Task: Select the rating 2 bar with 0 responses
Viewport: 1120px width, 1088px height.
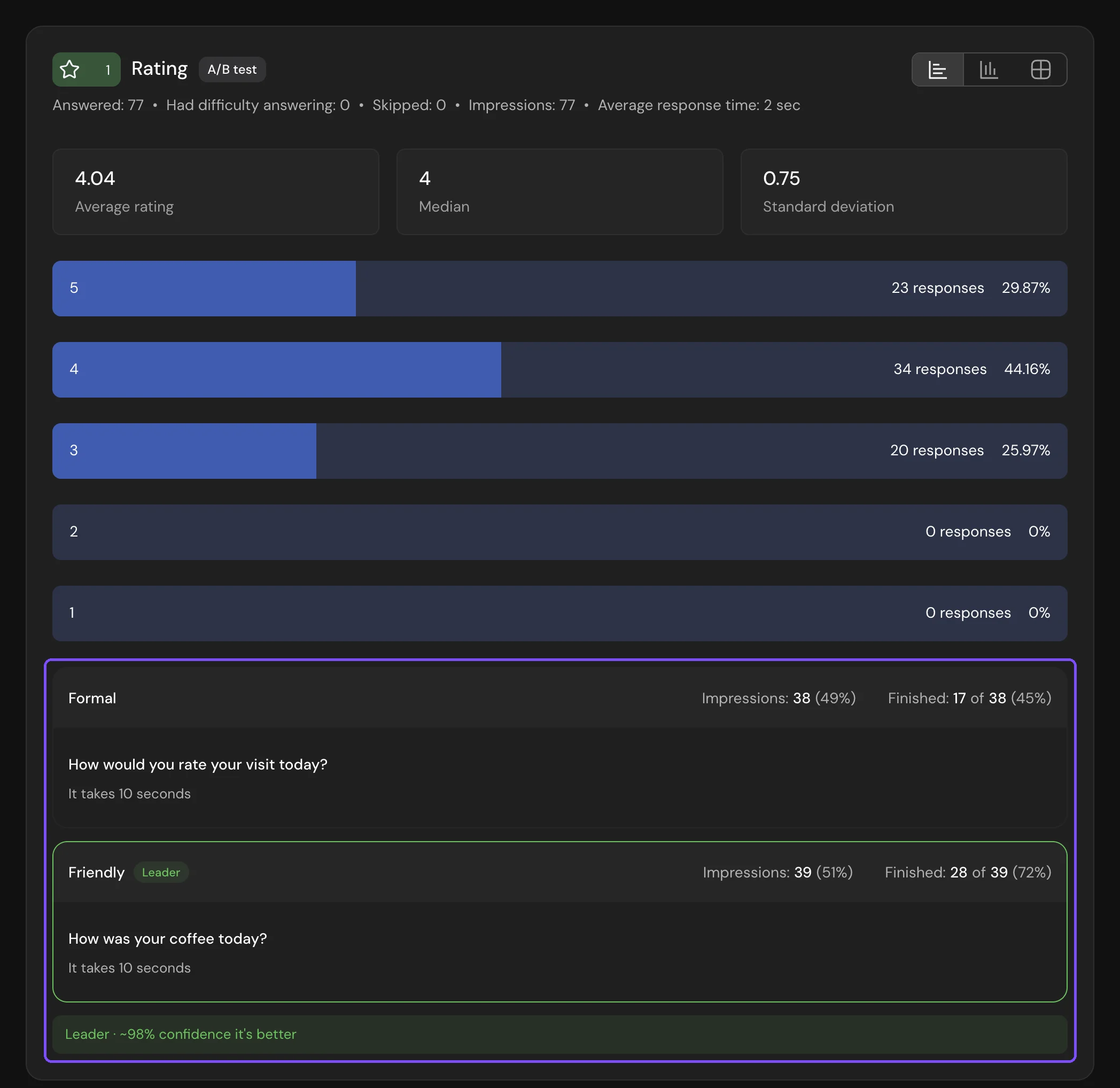Action: tap(559, 532)
